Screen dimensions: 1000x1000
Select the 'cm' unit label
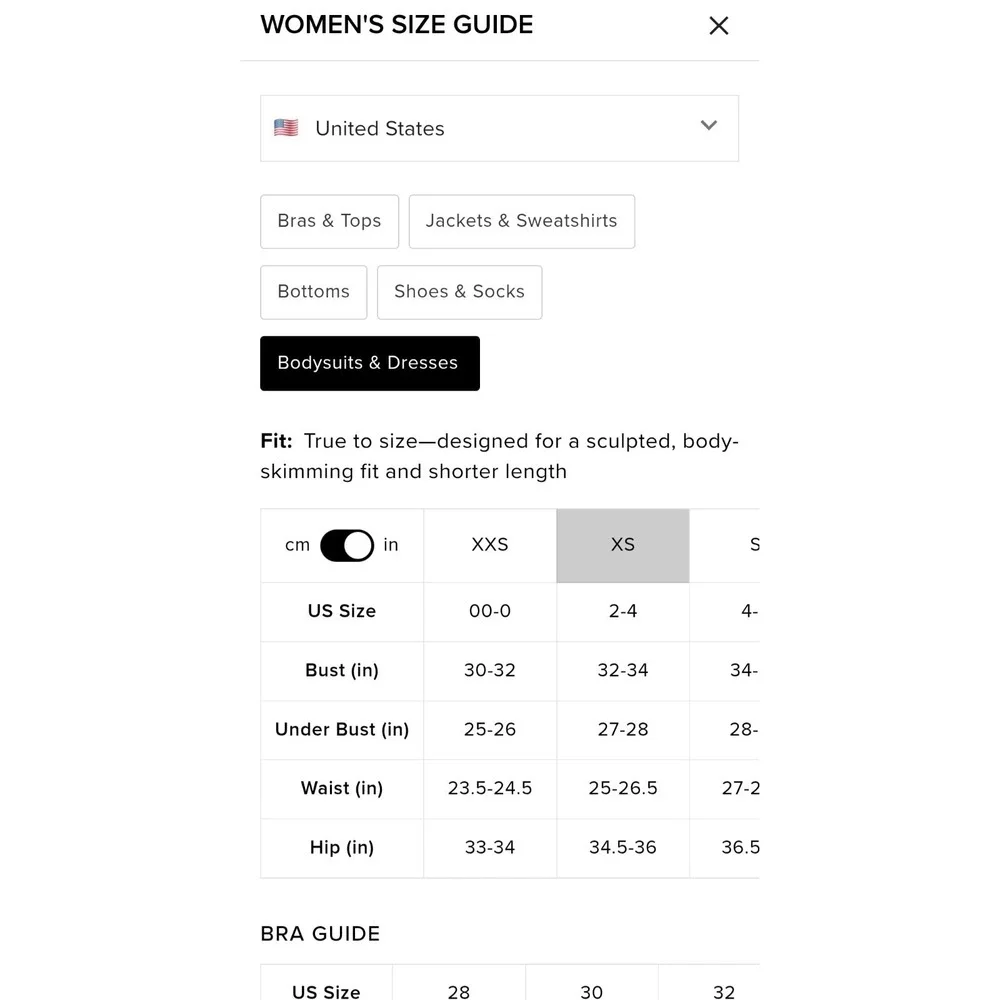coord(297,545)
